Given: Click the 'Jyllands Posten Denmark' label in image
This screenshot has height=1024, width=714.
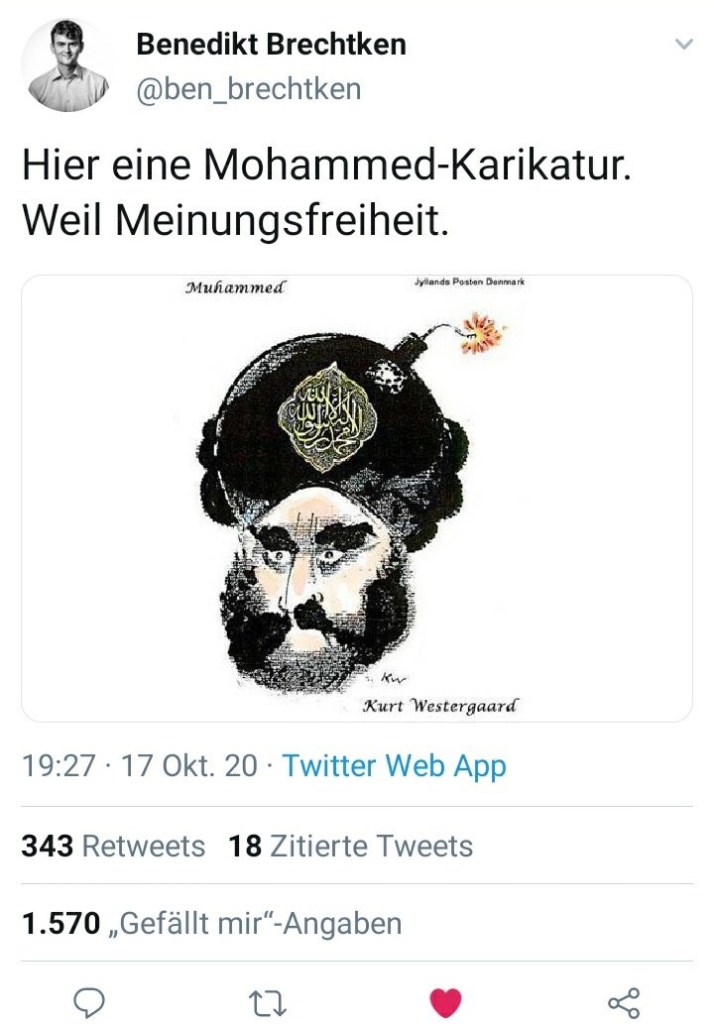Looking at the screenshot, I should tap(470, 282).
